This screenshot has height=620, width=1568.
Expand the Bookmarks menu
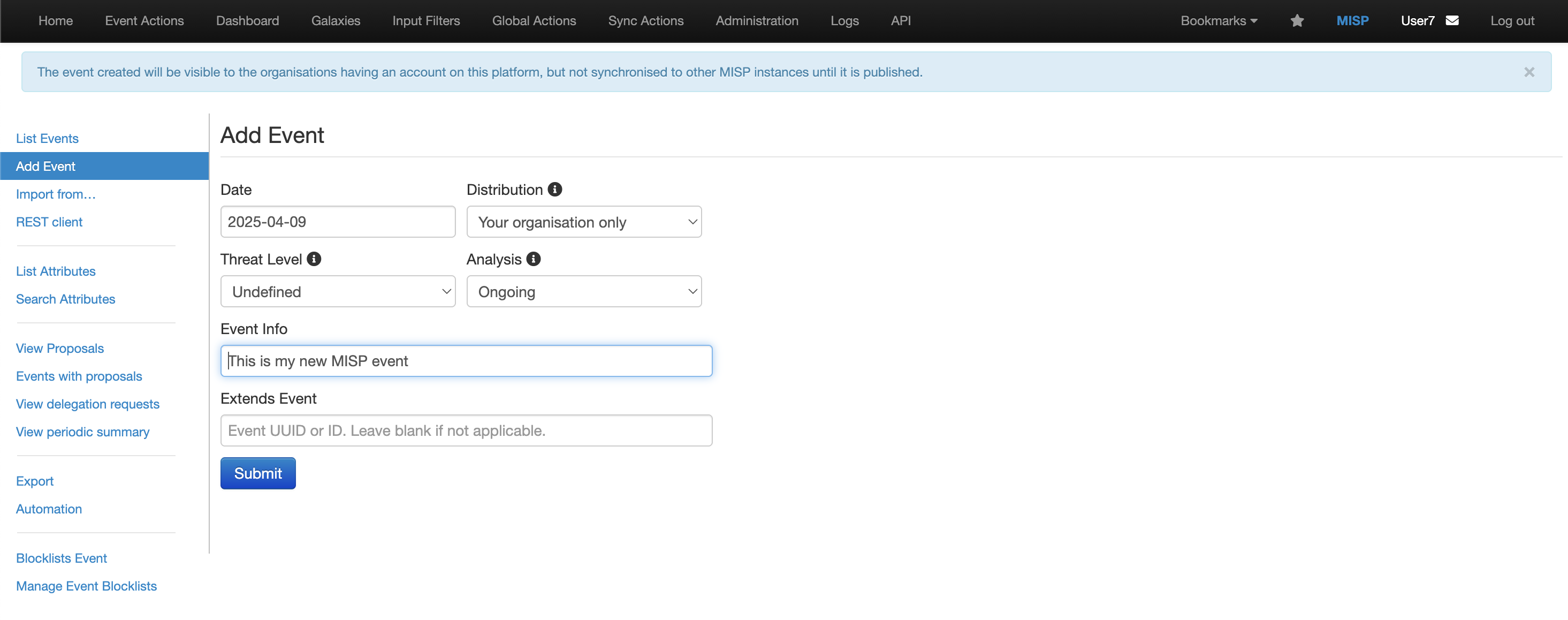1219,21
